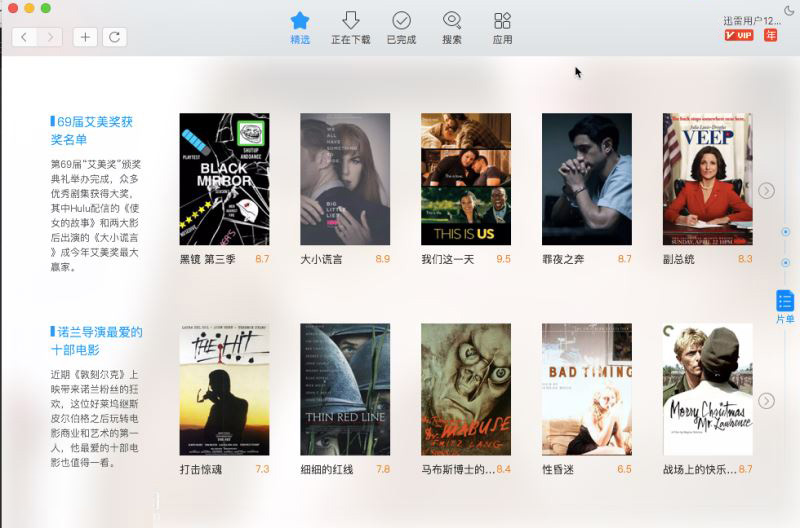This screenshot has height=528, width=800.
Task: Click the title 马布斯博士的...
Action: [x=458, y=469]
